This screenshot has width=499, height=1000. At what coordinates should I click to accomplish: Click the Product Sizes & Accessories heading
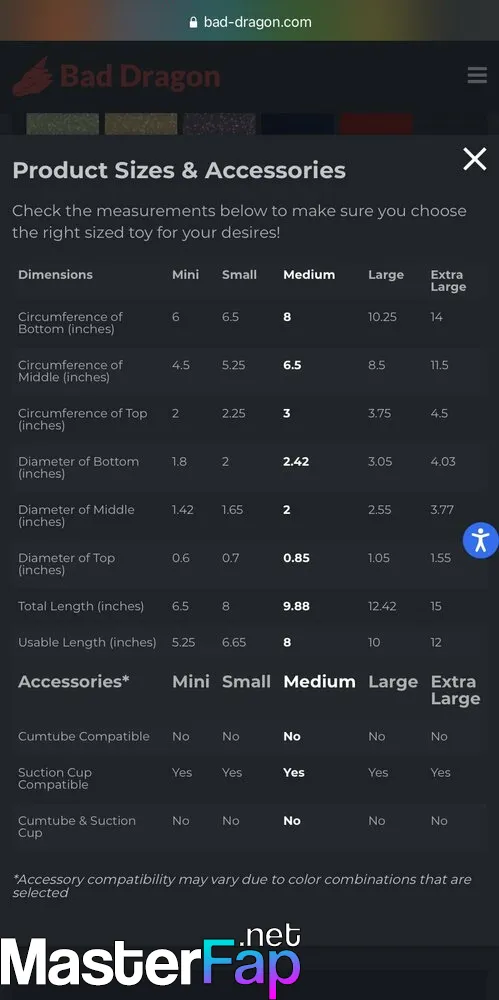point(179,170)
